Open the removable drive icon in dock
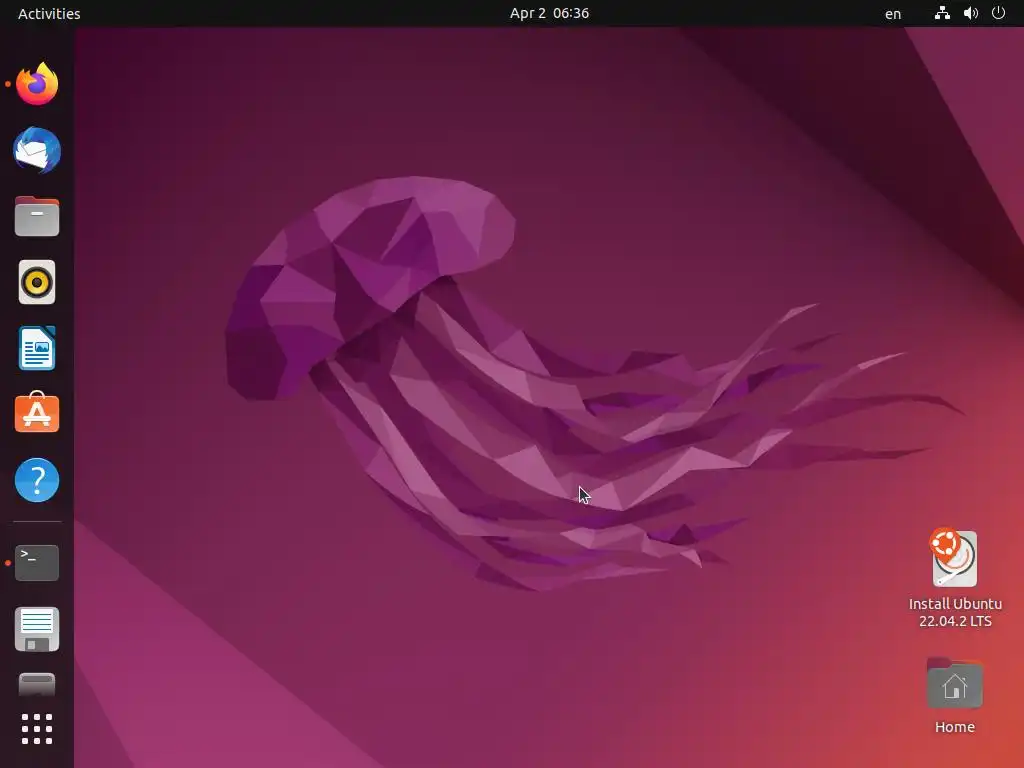The image size is (1024, 768). [x=37, y=684]
